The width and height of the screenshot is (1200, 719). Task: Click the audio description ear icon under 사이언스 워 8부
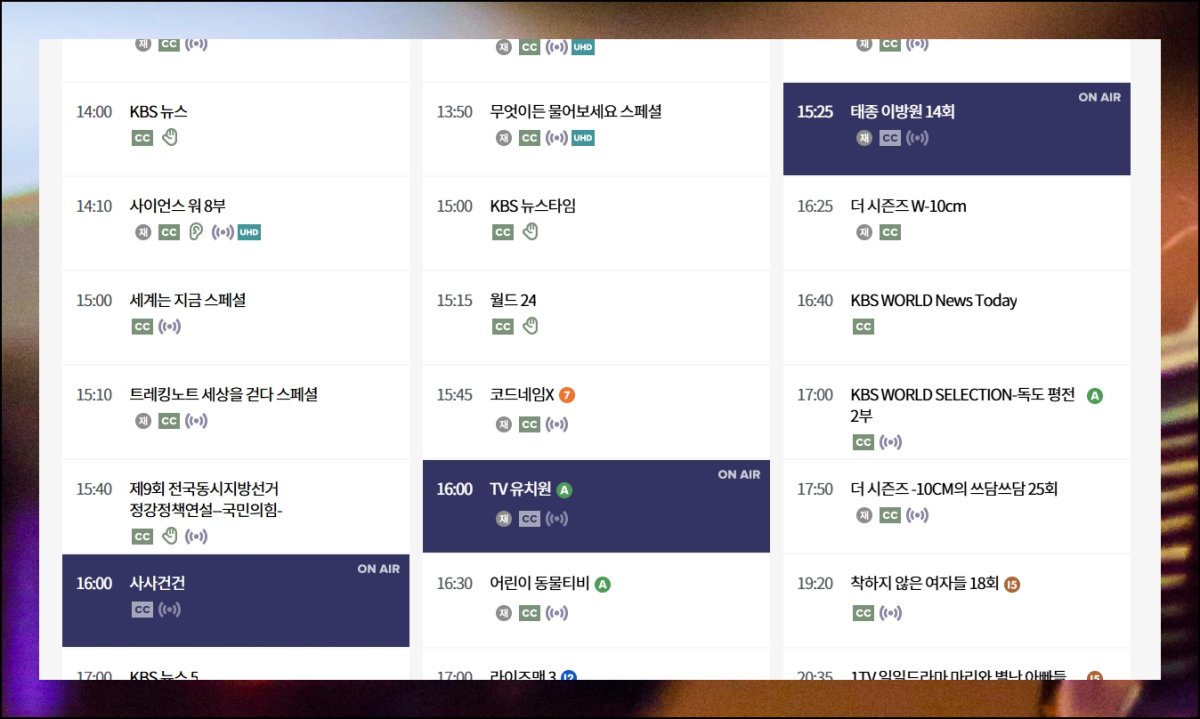[195, 232]
